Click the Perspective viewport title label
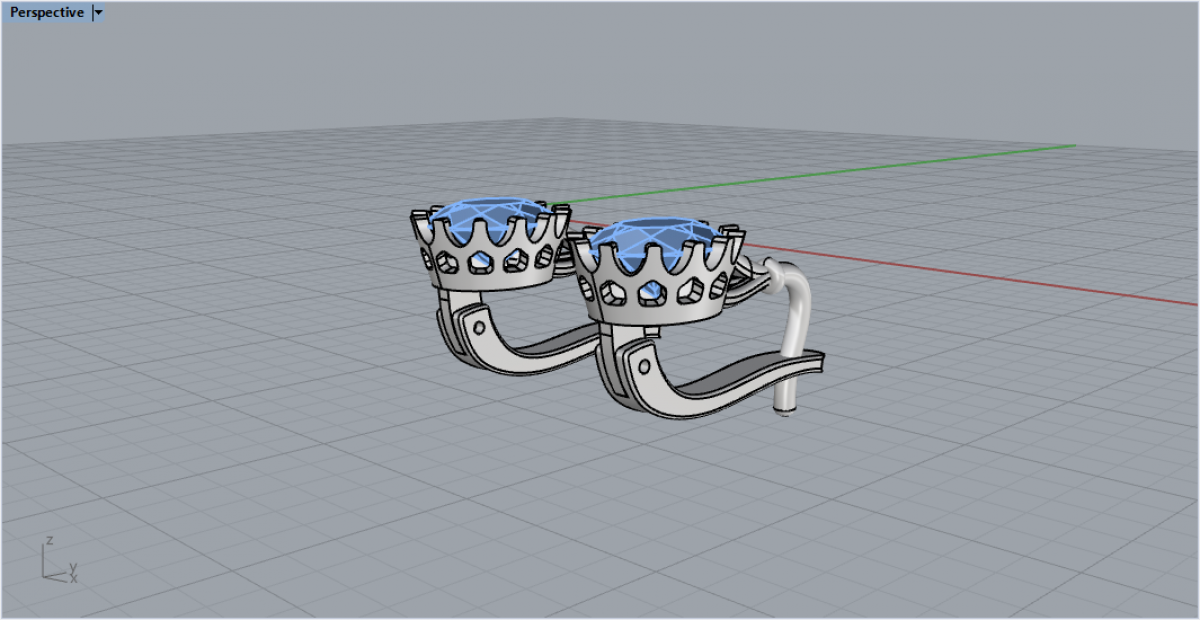Viewport: 1200px width, 620px height. click(45, 13)
